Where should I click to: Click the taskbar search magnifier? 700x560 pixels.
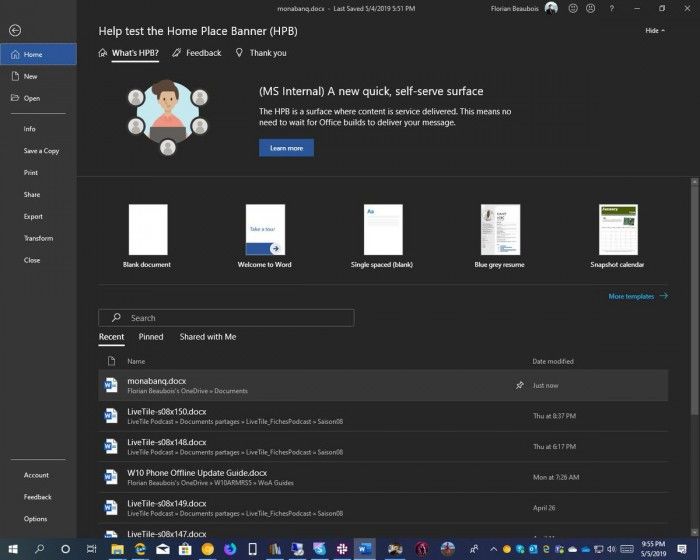[39, 549]
